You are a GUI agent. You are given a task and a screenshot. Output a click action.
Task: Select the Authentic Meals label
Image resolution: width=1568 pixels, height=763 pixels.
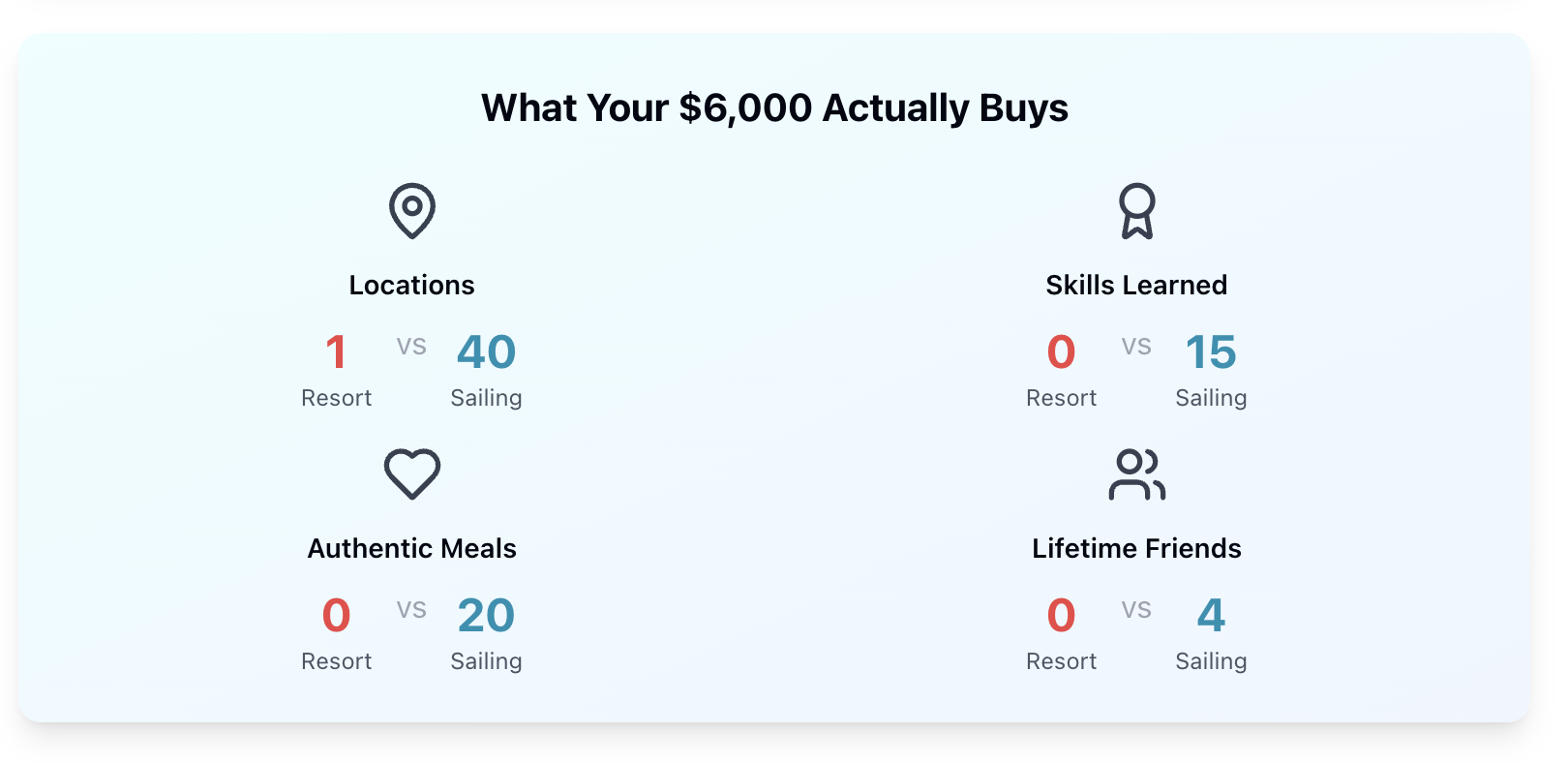coord(412,548)
